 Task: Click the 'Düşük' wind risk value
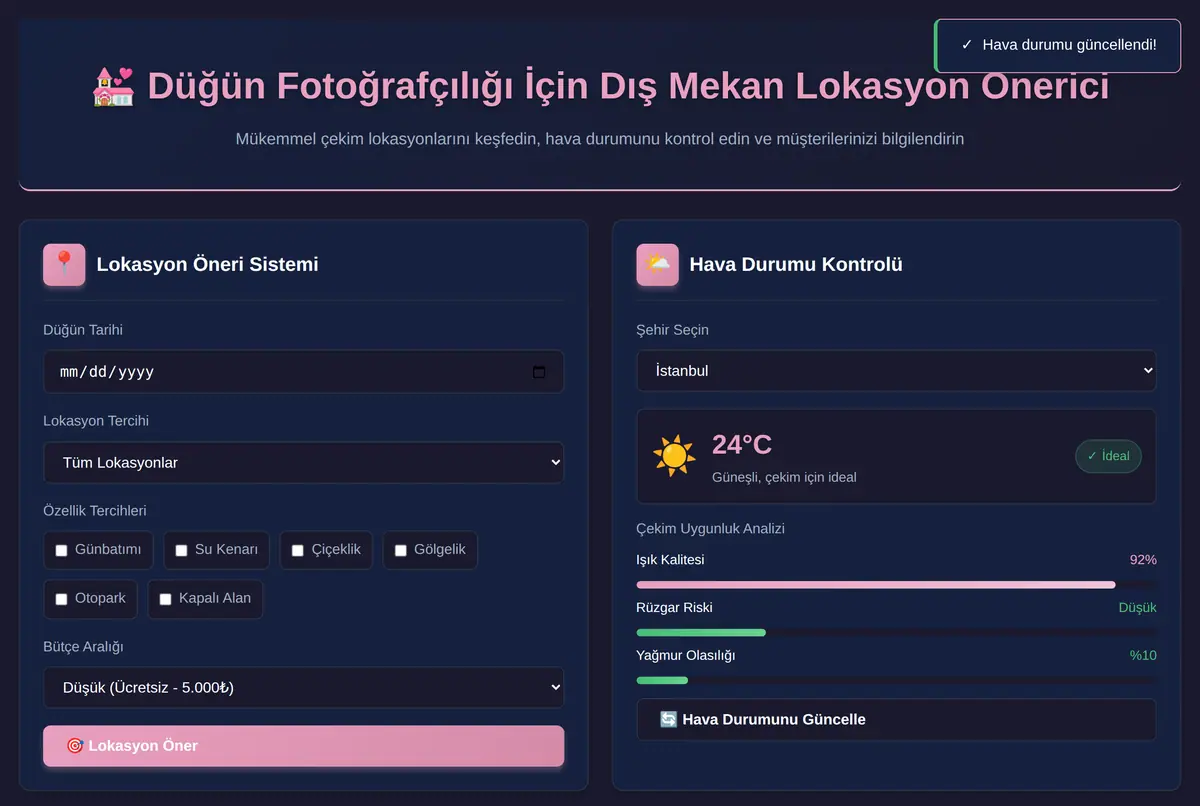point(1137,608)
